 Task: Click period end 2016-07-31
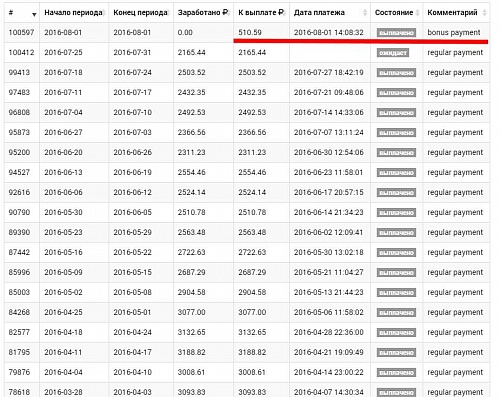click(132, 52)
